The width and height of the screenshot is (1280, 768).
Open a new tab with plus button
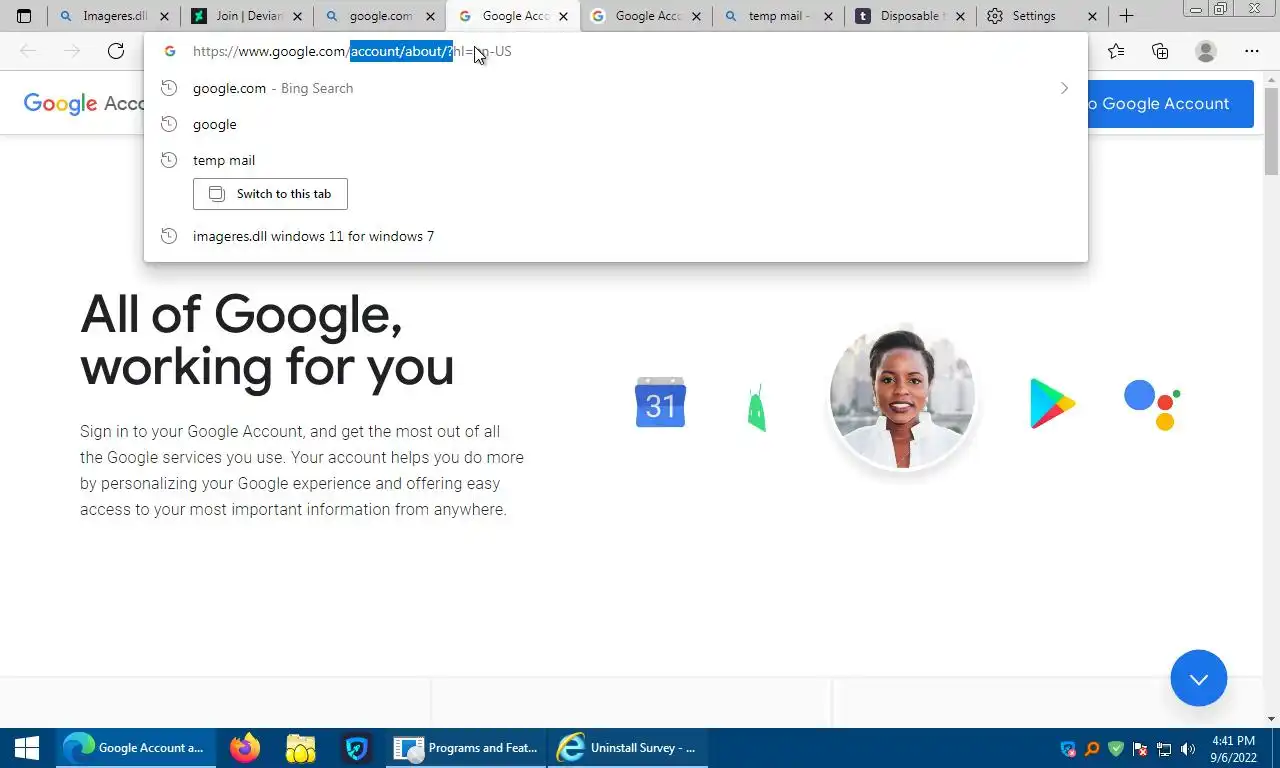coord(1126,16)
